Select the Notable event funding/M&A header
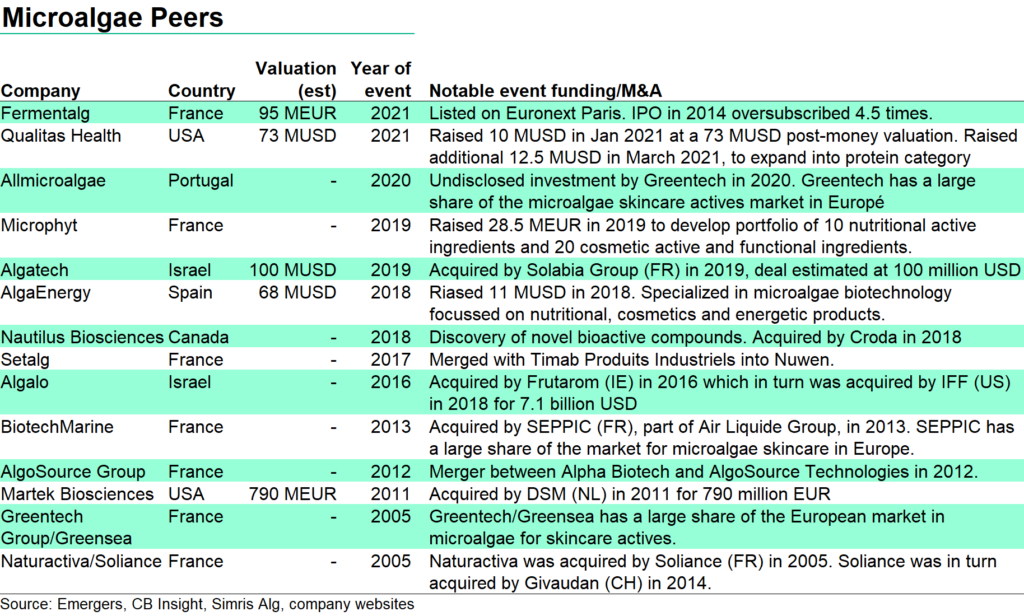1024x616 pixels. (545, 91)
